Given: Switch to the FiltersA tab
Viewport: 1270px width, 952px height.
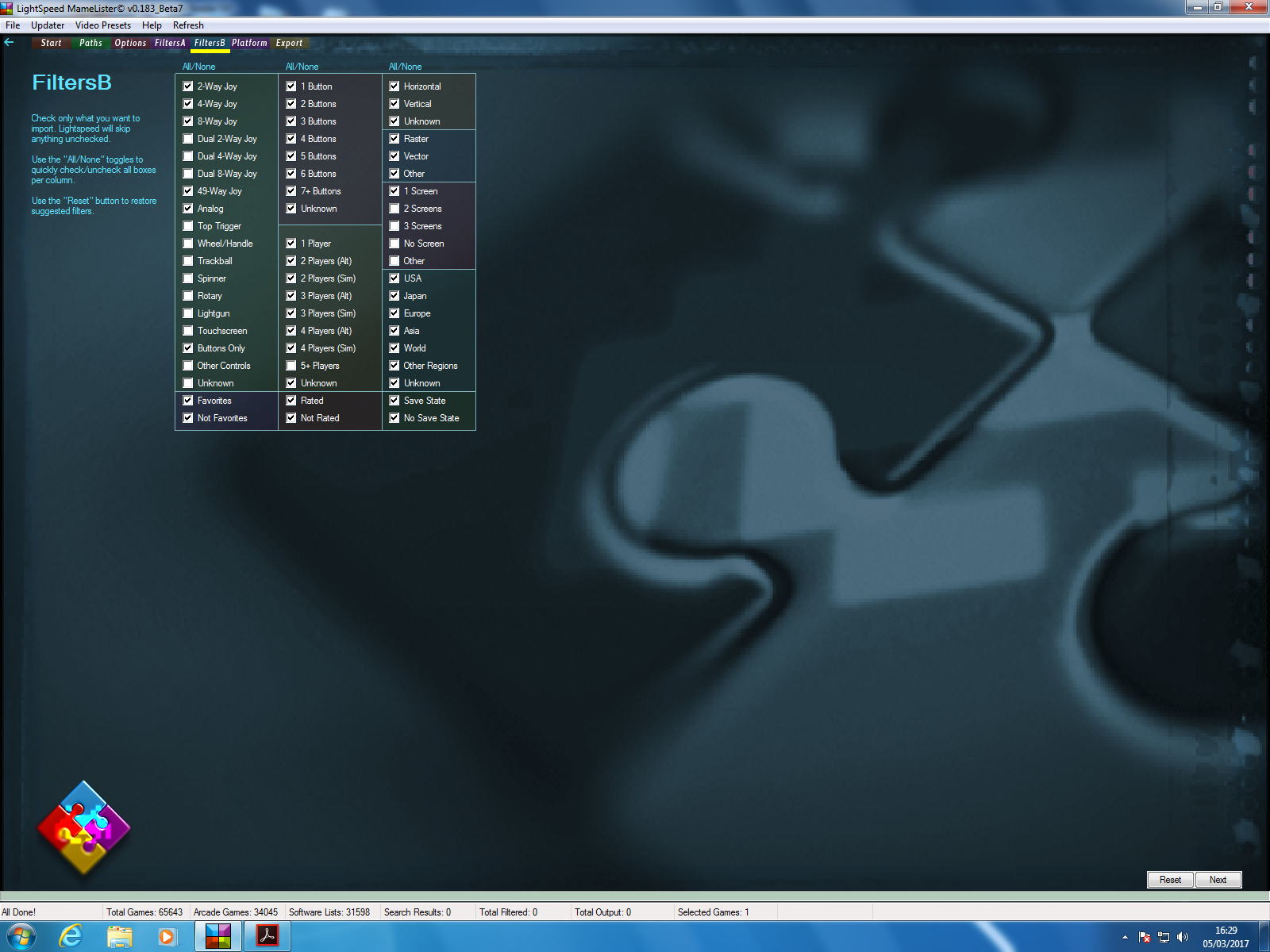Looking at the screenshot, I should point(170,43).
